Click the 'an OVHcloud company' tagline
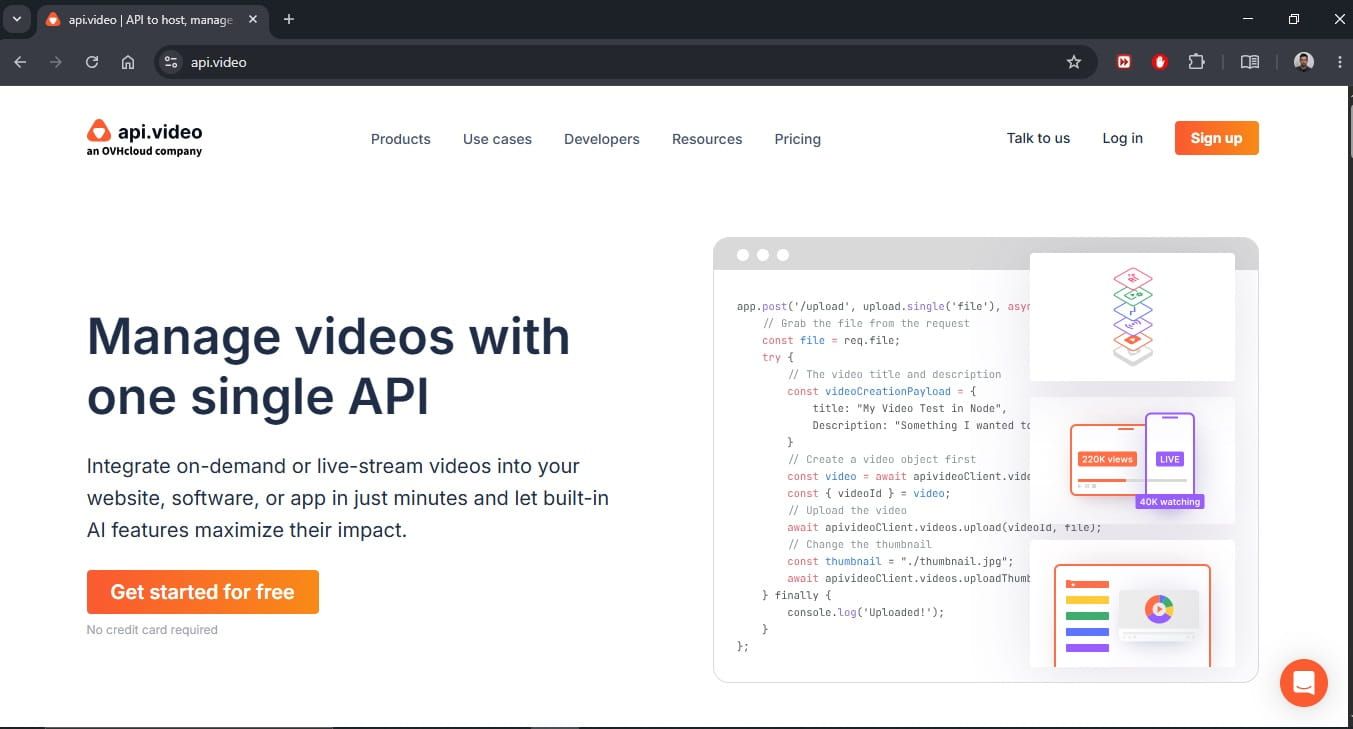 click(x=144, y=152)
